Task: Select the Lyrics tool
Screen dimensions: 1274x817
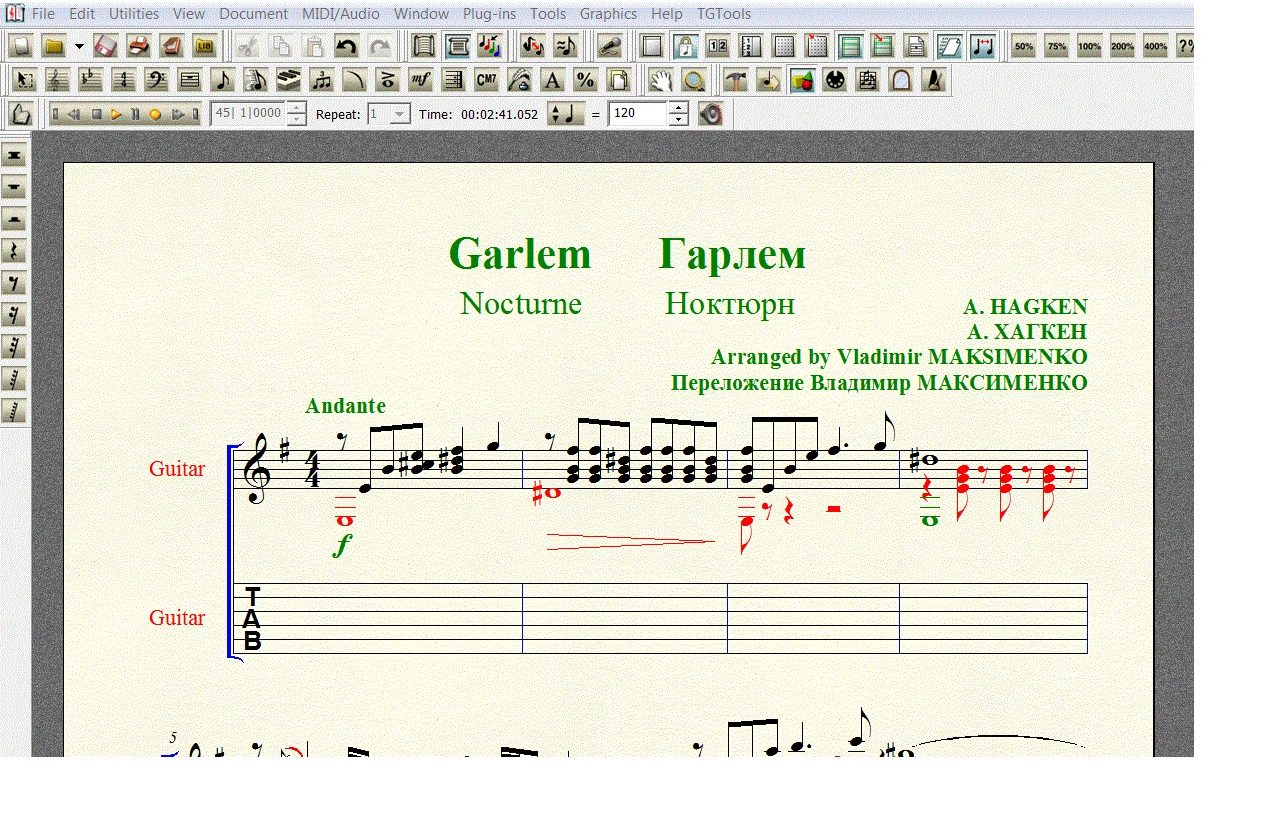Action: (519, 81)
